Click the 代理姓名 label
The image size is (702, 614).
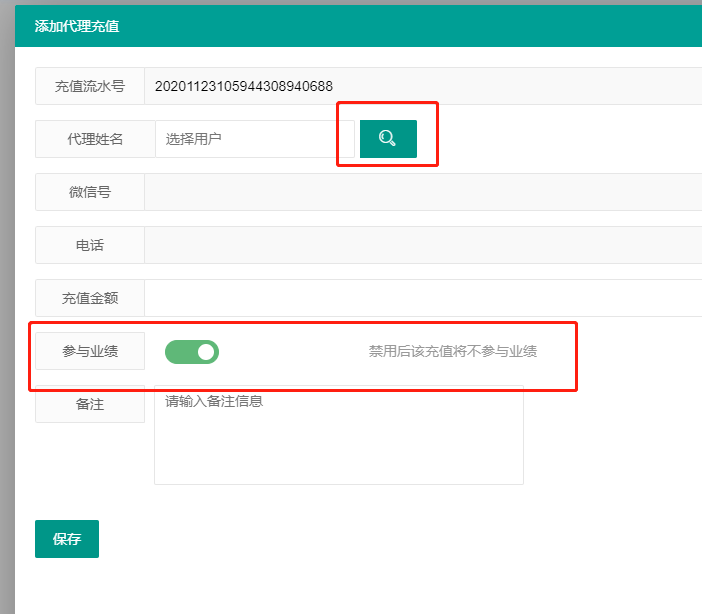(x=95, y=139)
